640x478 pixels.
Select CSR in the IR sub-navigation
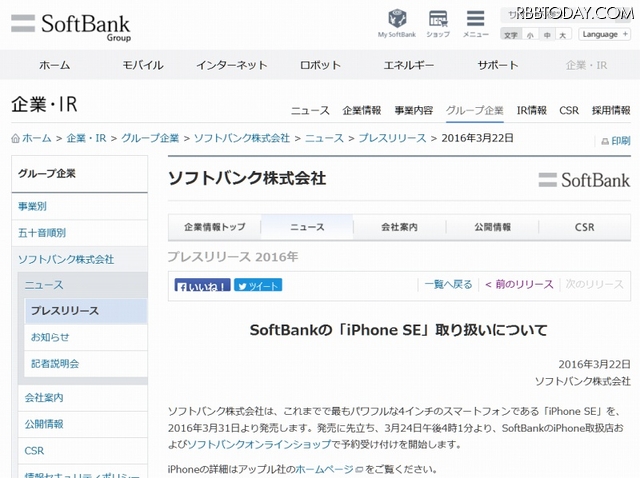(569, 111)
